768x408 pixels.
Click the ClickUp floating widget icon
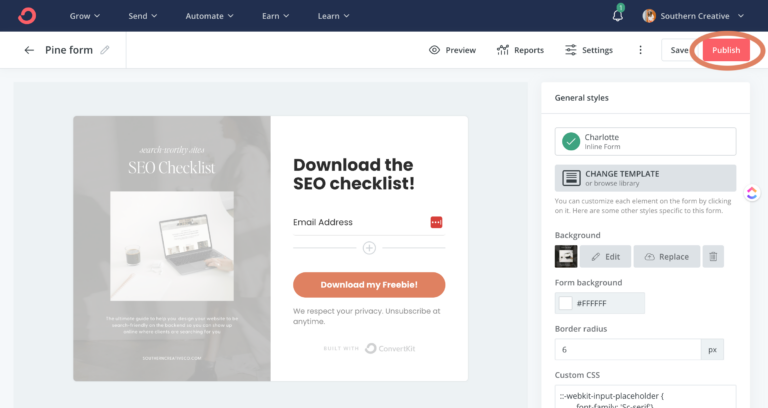pyautogui.click(x=752, y=193)
